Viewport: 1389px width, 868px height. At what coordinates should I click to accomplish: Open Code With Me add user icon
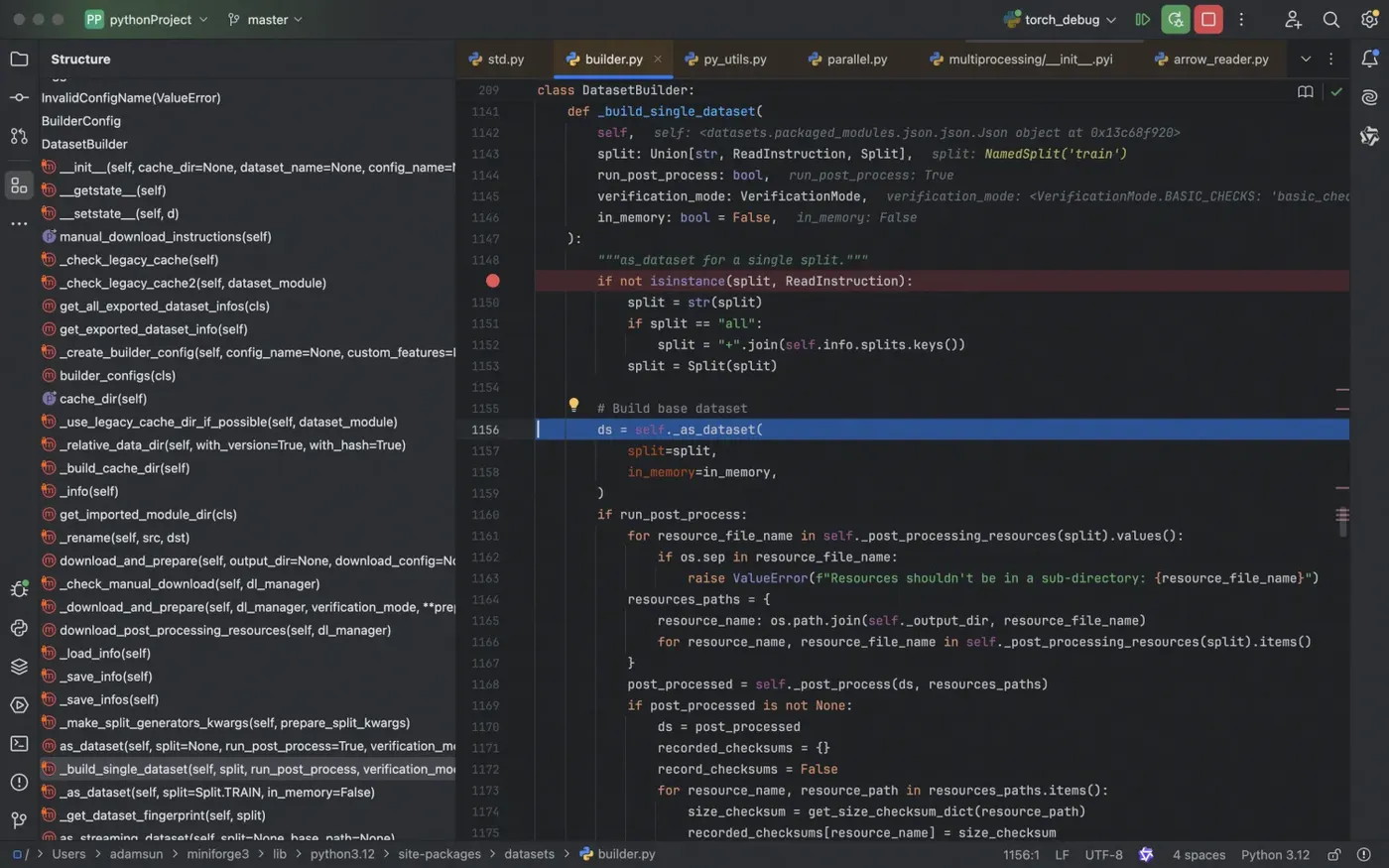click(1293, 19)
